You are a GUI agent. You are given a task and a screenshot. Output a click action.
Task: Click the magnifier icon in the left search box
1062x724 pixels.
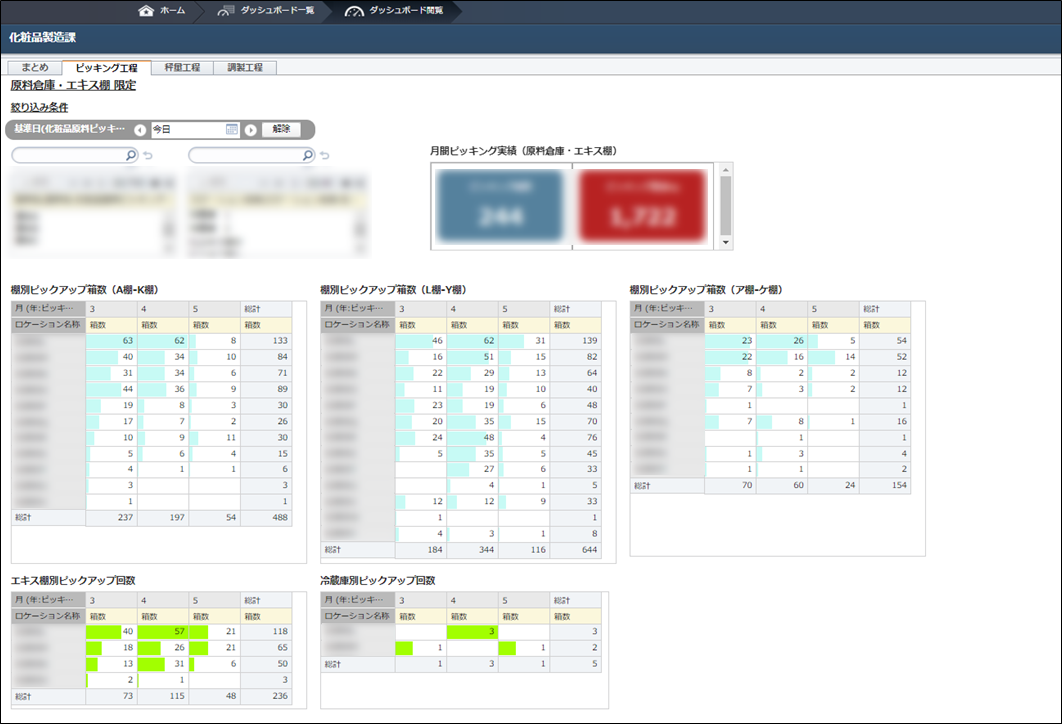(x=130, y=155)
